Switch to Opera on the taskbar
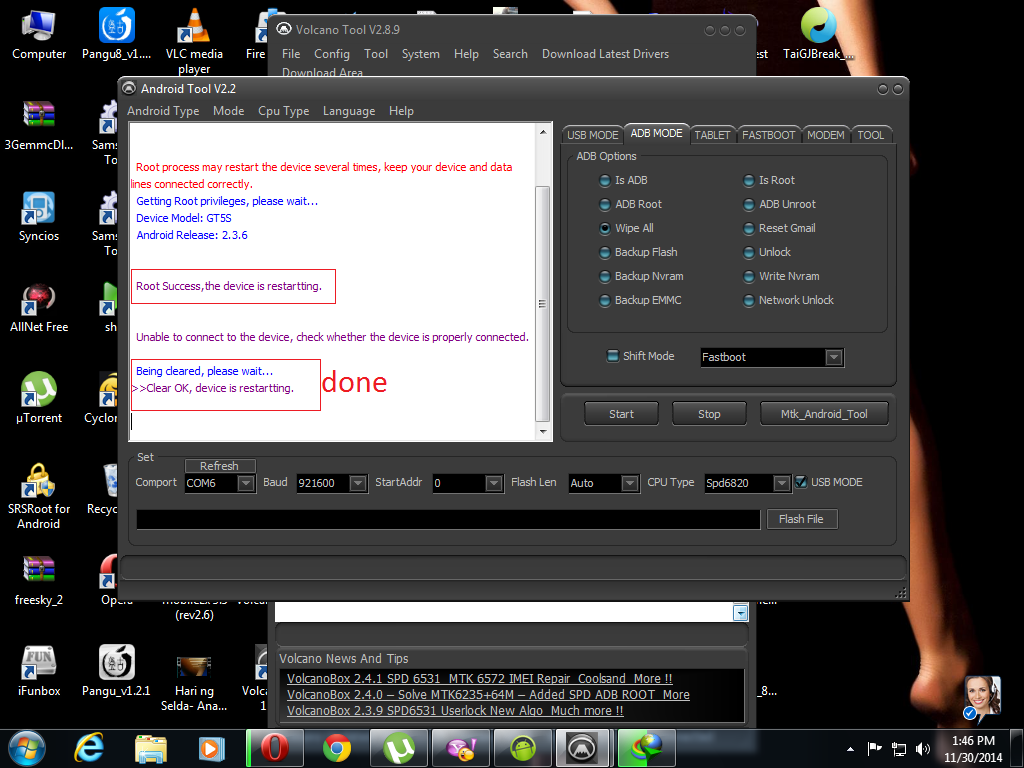 pos(274,748)
